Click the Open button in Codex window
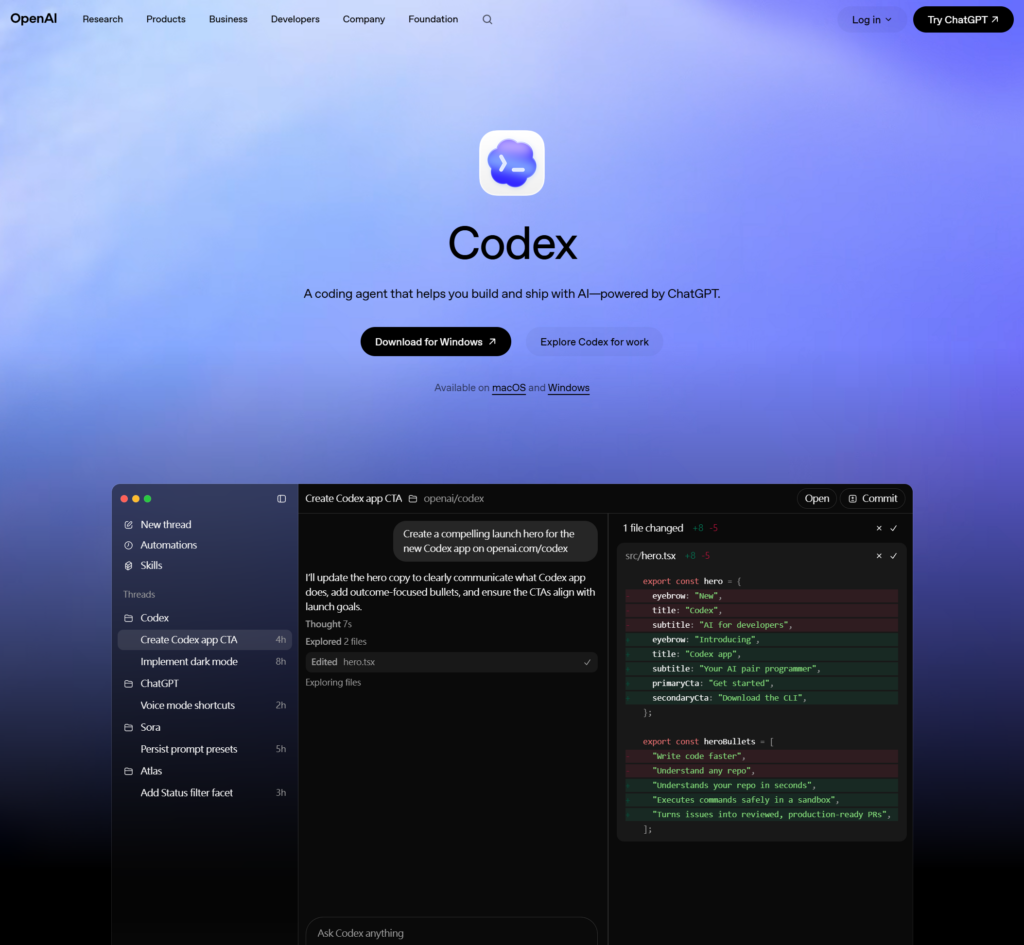This screenshot has height=945, width=1024. pyautogui.click(x=816, y=498)
